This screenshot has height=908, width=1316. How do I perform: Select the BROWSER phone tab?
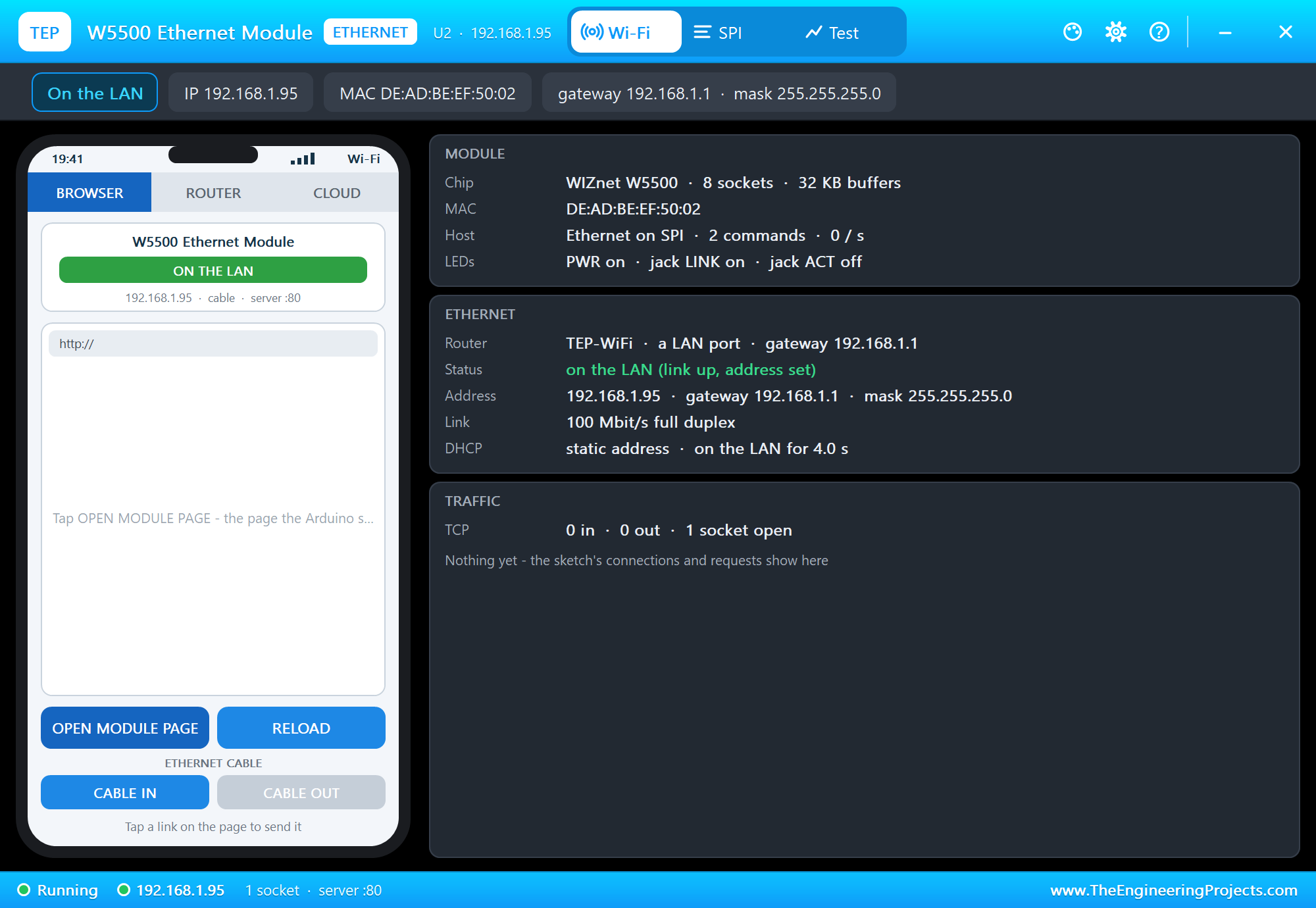point(89,193)
